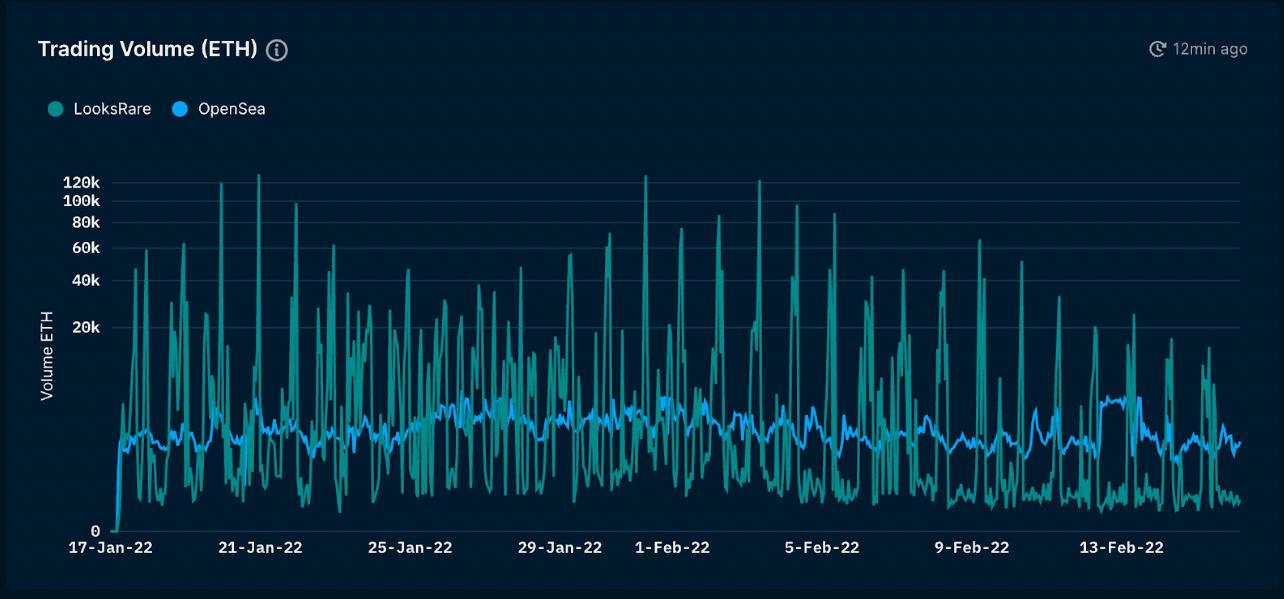
Task: Click the 12min ago last-updated text
Action: [1212, 48]
